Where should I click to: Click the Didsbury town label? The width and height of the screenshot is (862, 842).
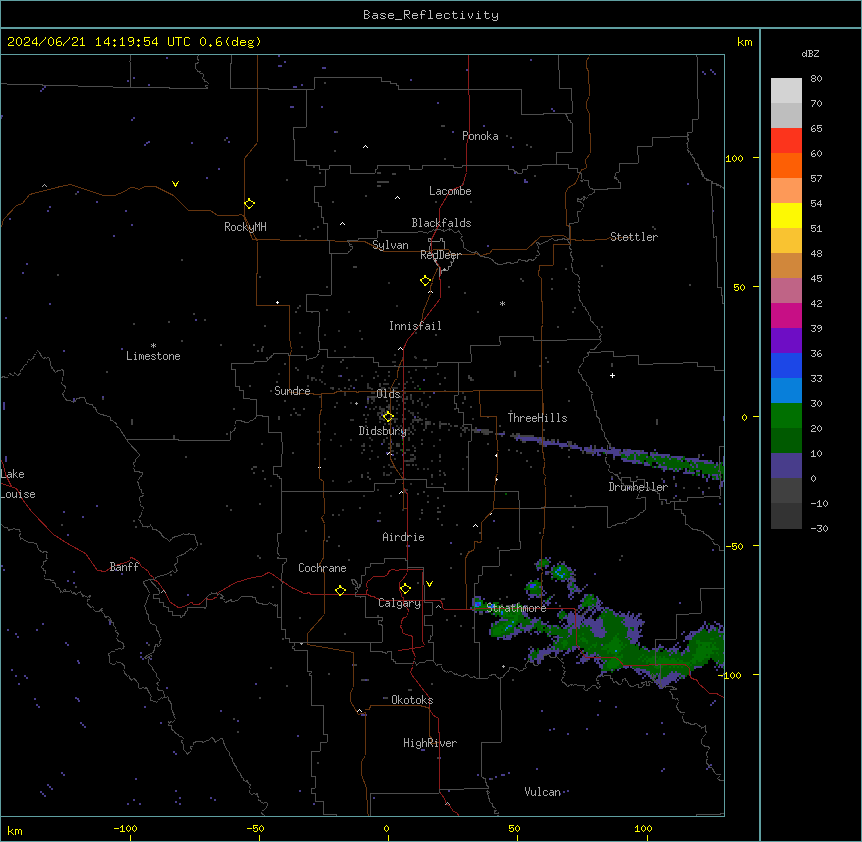click(x=383, y=431)
